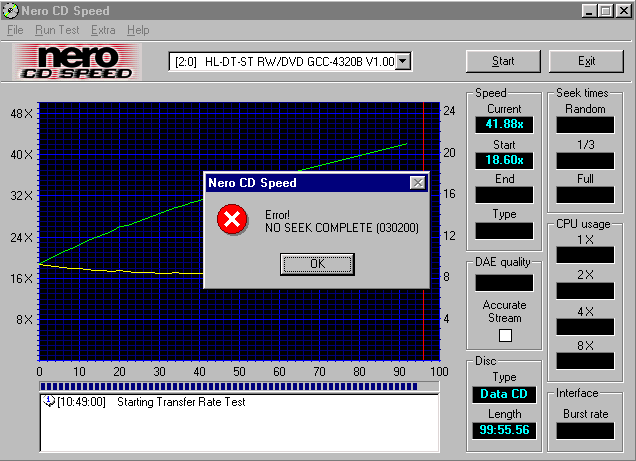Image resolution: width=636 pixels, height=461 pixels.
Task: Click the Full seek time field
Action: [585, 195]
